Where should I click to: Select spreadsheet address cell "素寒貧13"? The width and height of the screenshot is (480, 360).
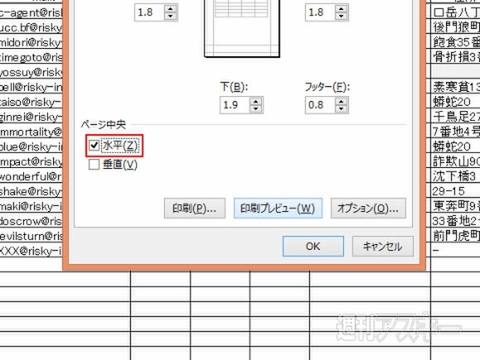point(455,87)
